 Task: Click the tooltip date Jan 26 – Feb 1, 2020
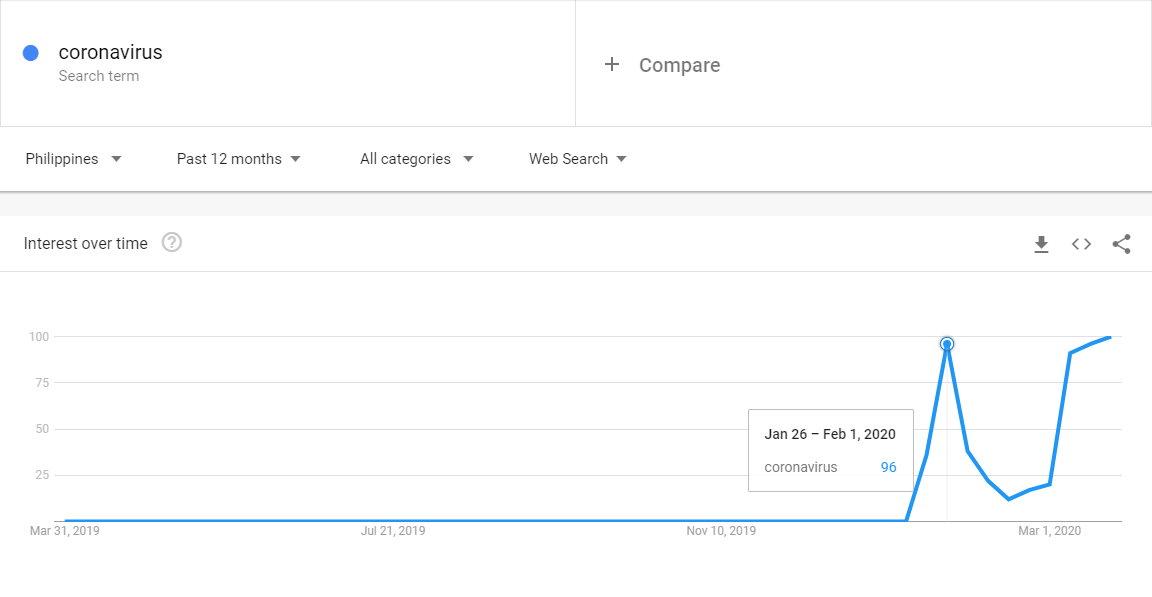(830, 434)
